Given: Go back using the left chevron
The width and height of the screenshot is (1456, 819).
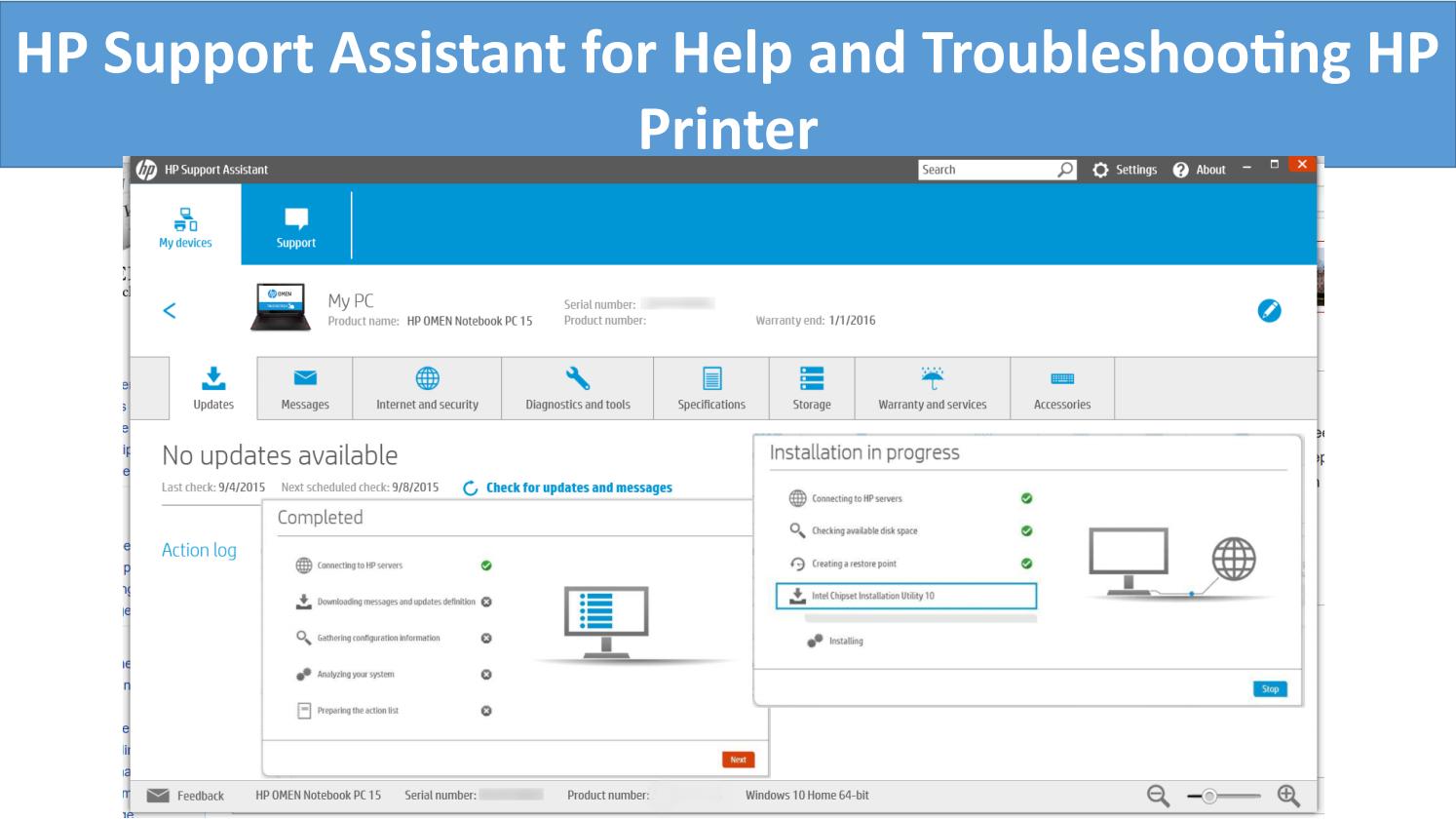Looking at the screenshot, I should pyautogui.click(x=170, y=310).
